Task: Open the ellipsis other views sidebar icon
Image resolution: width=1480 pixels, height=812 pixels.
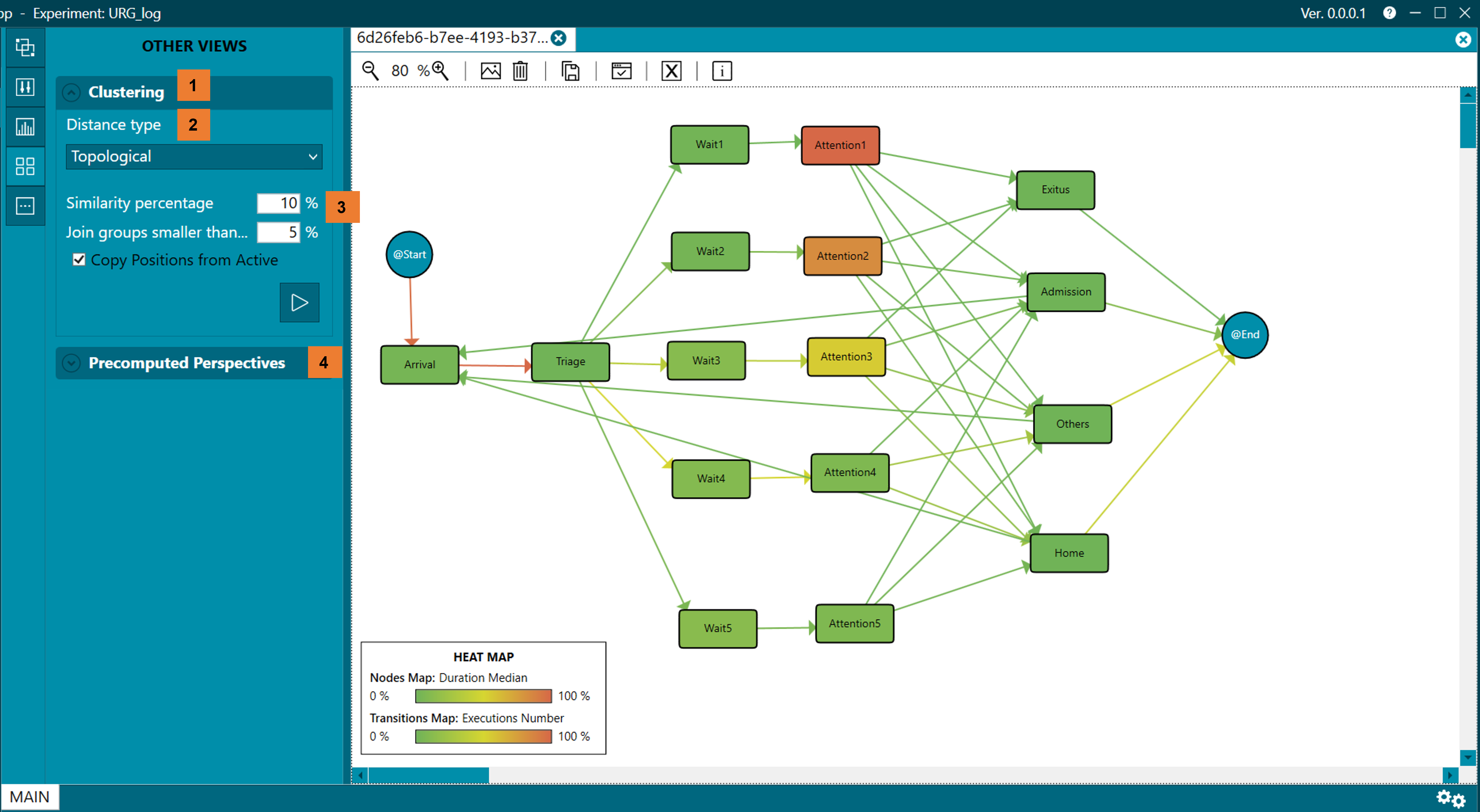Action: (x=25, y=206)
